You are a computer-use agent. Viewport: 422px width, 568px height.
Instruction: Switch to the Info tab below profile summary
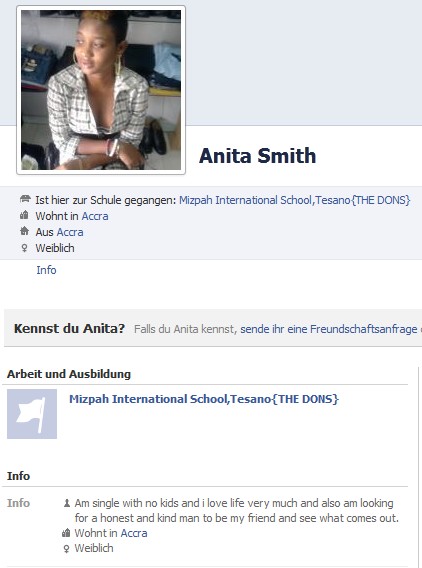point(46,270)
